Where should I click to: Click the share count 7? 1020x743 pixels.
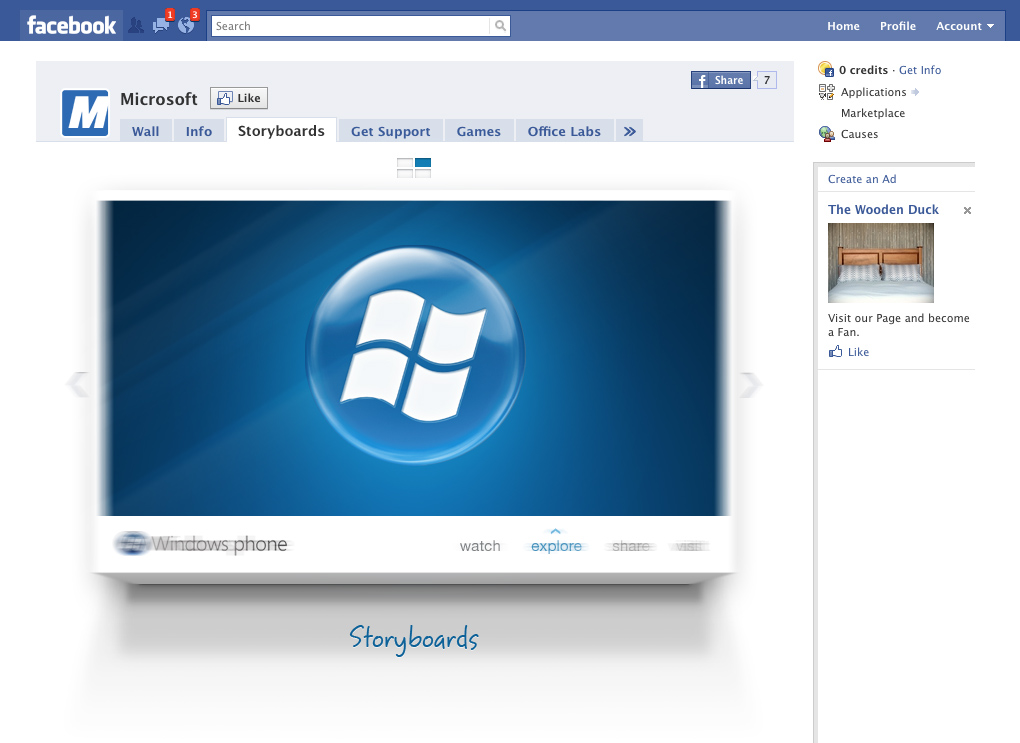click(767, 80)
